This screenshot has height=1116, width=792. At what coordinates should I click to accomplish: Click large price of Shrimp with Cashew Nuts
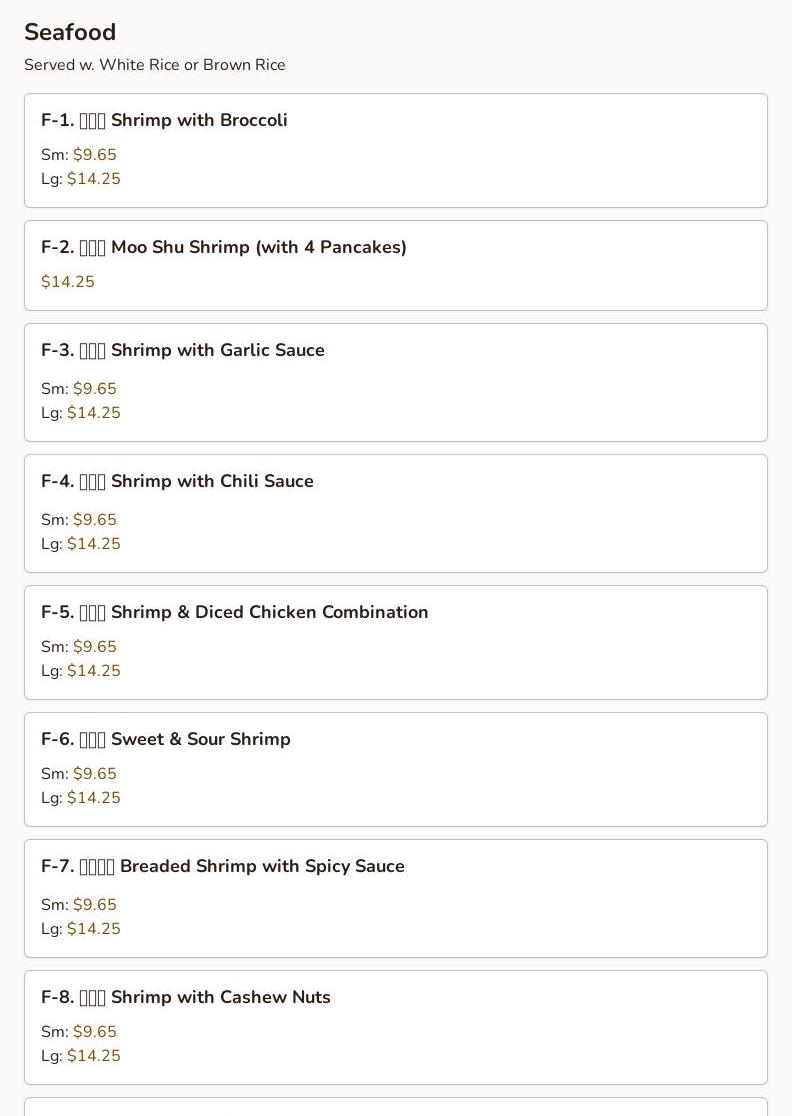tap(94, 1056)
